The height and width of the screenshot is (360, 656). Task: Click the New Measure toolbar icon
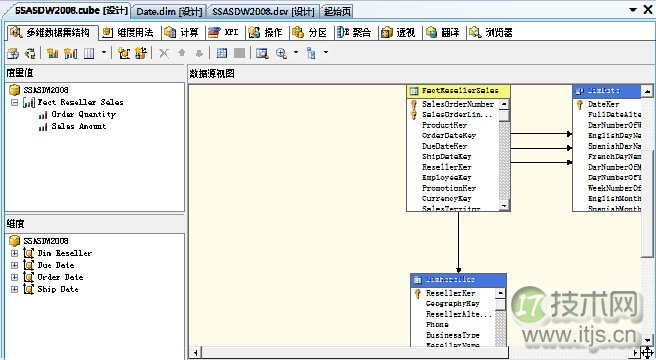pyautogui.click(x=53, y=53)
